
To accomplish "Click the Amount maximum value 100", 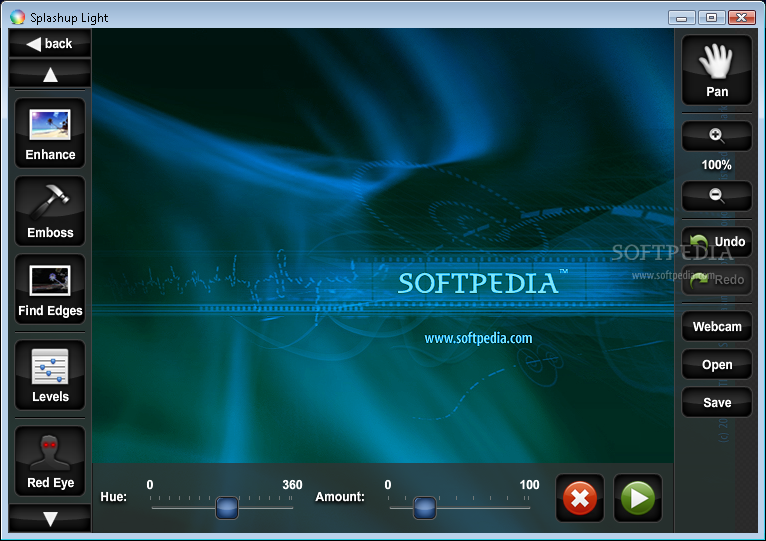I will (529, 485).
